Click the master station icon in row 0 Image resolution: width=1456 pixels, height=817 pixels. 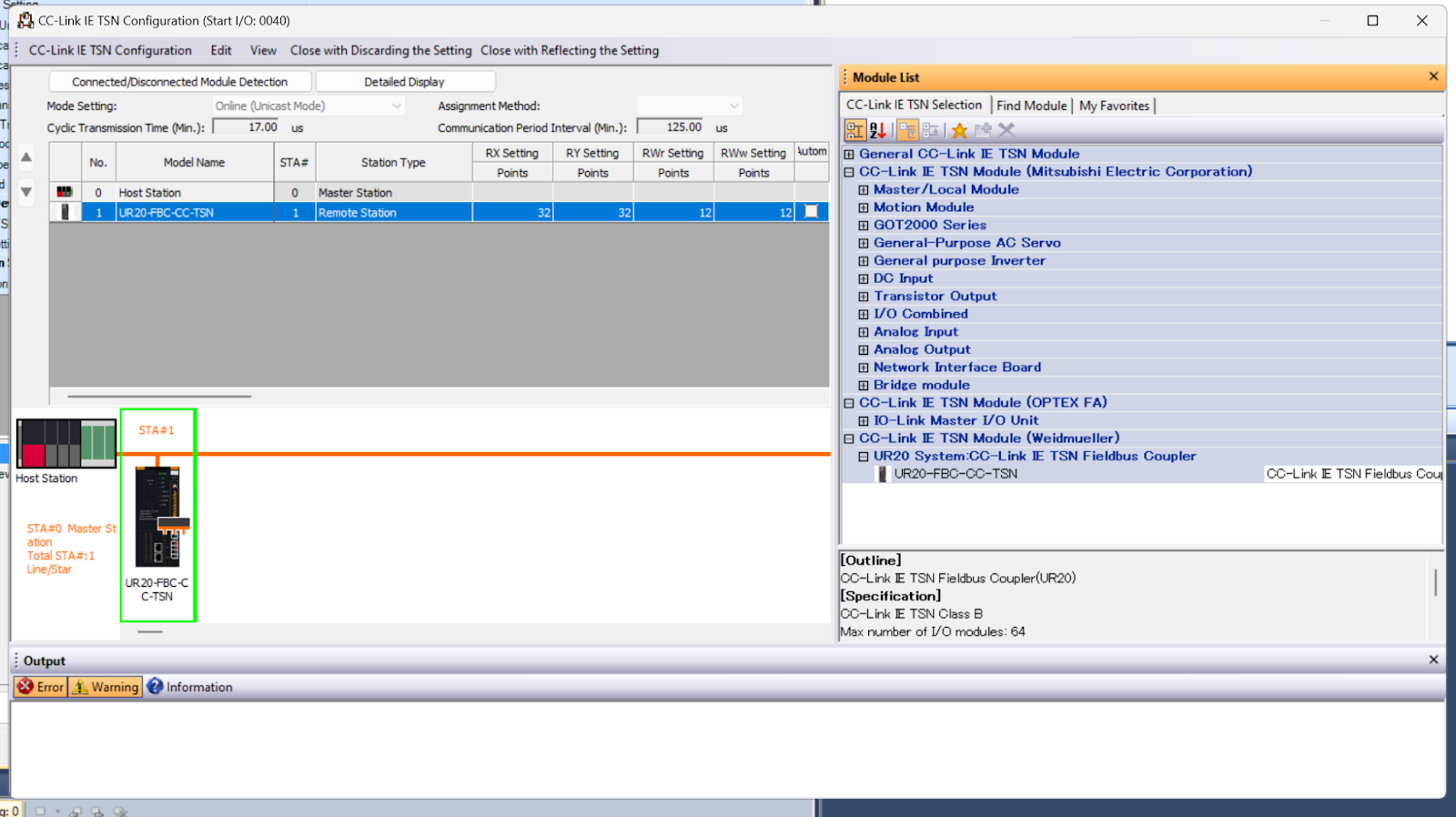point(65,192)
